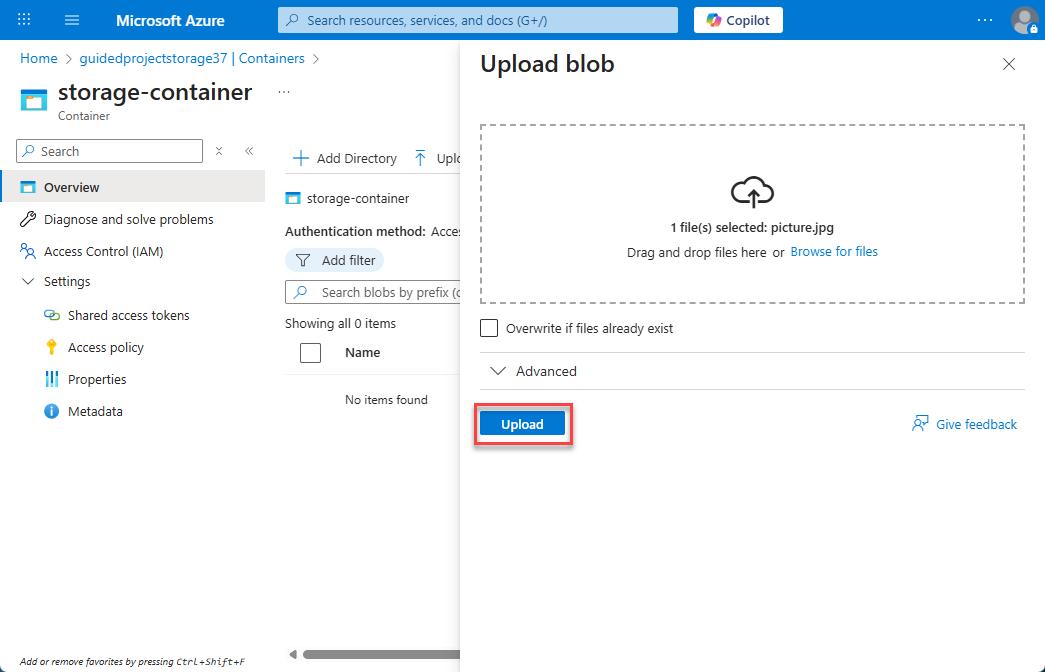Go to Home breadcrumb
This screenshot has width=1045, height=672.
[x=39, y=58]
